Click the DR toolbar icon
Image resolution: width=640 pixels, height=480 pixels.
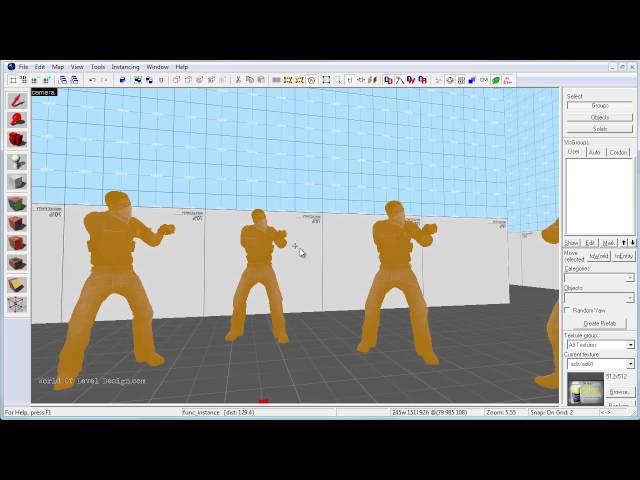pos(422,80)
